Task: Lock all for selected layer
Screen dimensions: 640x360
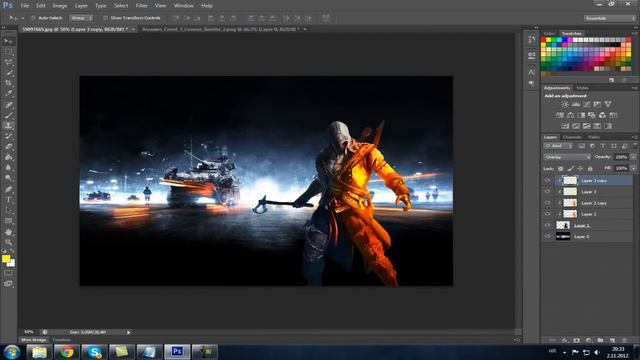Action: (x=590, y=169)
